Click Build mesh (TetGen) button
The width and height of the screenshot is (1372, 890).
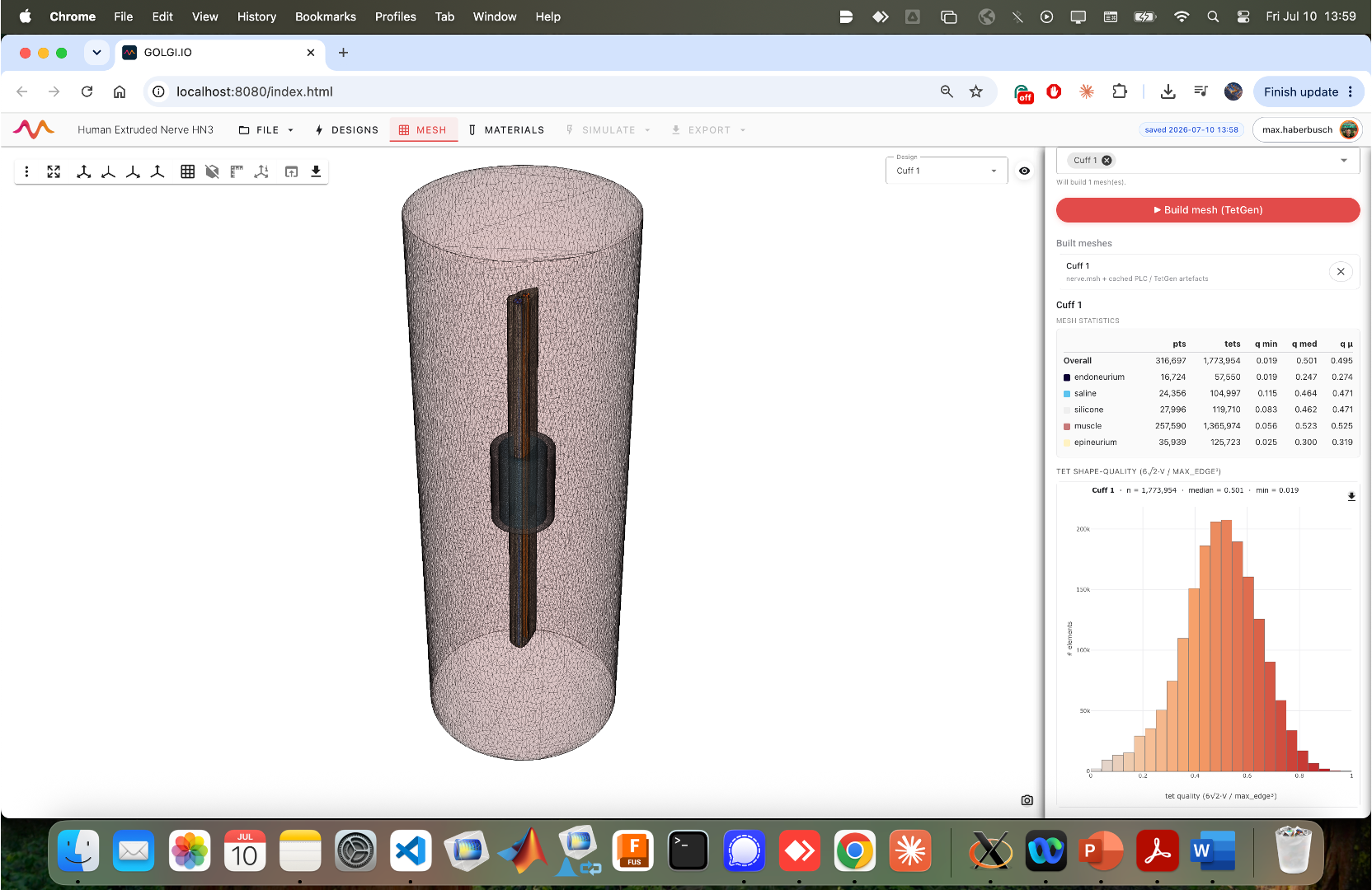pos(1208,210)
